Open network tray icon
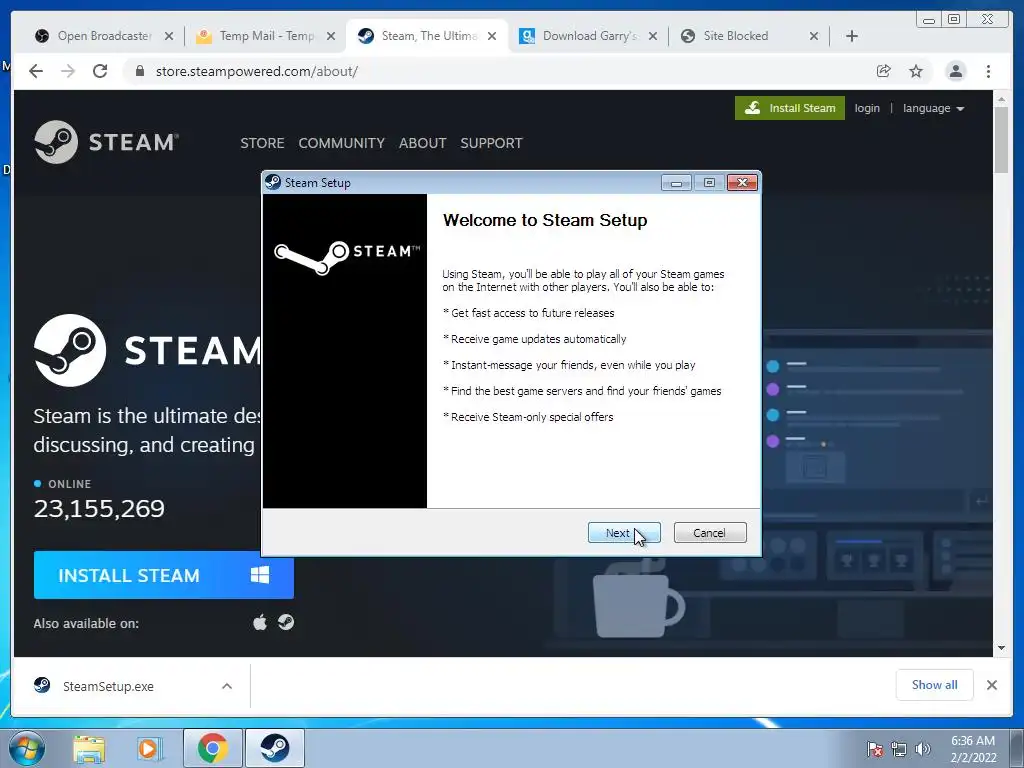The image size is (1024, 768). [899, 749]
